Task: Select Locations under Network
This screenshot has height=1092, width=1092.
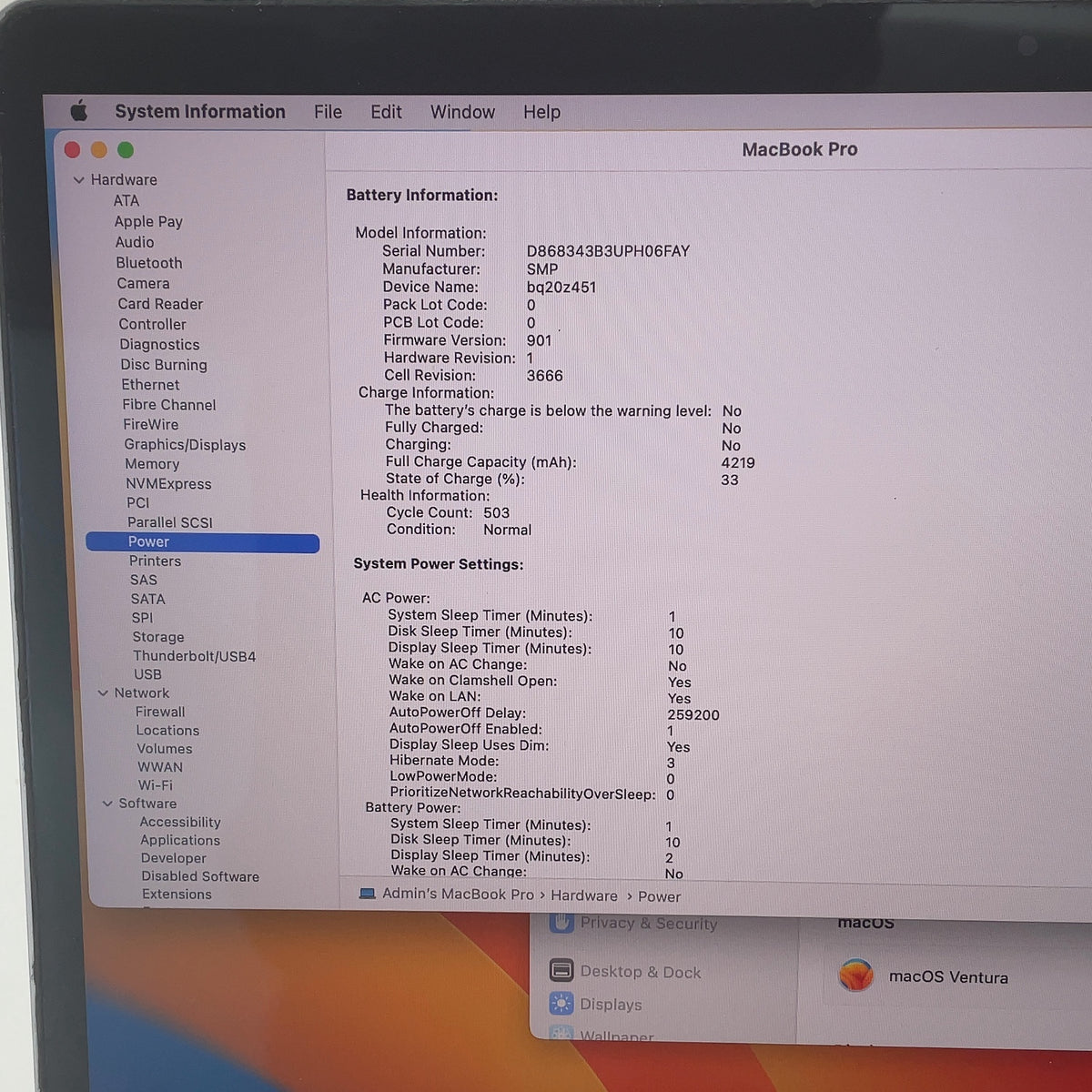Action: 167,730
